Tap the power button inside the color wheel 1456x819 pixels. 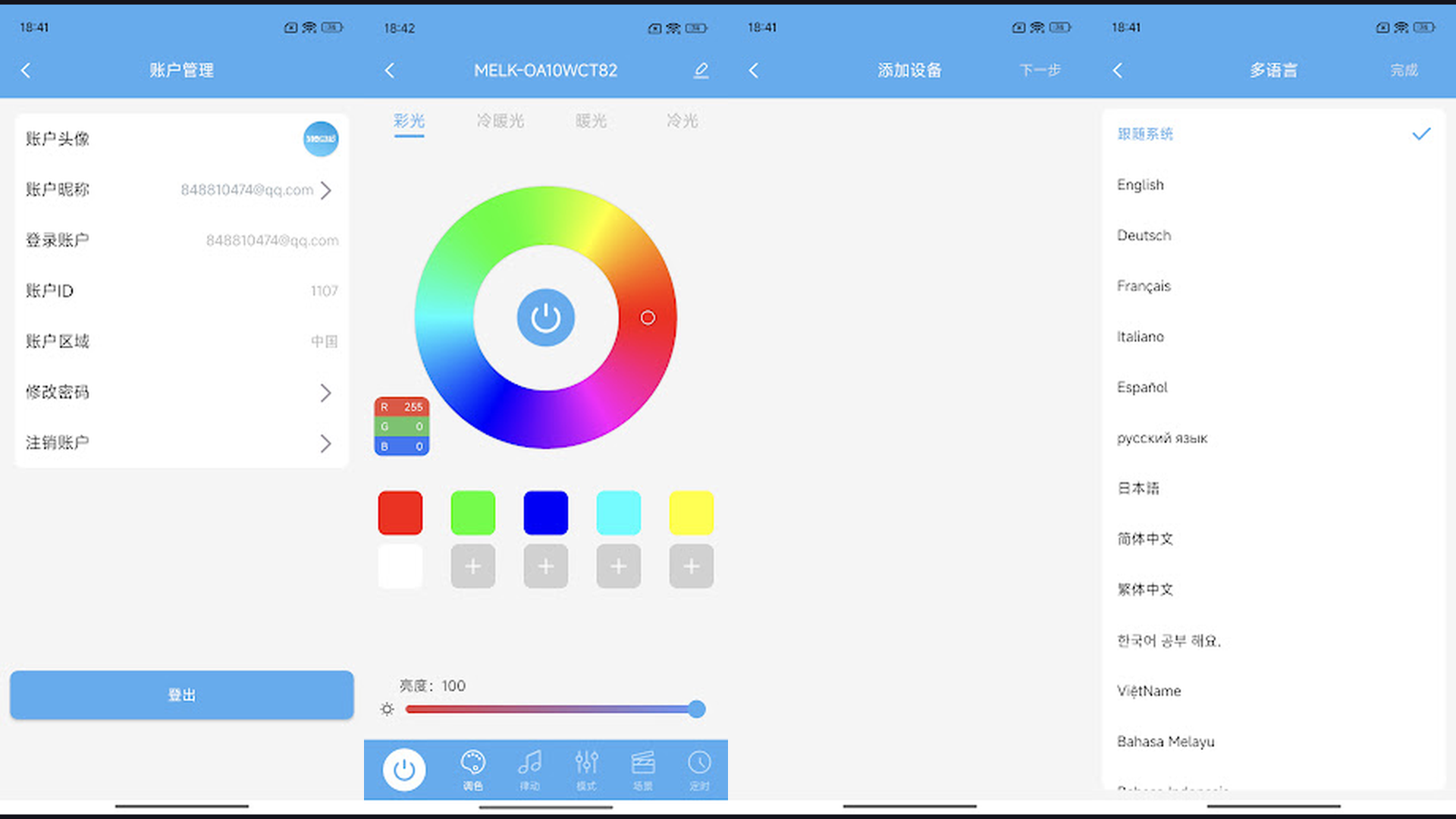(545, 318)
